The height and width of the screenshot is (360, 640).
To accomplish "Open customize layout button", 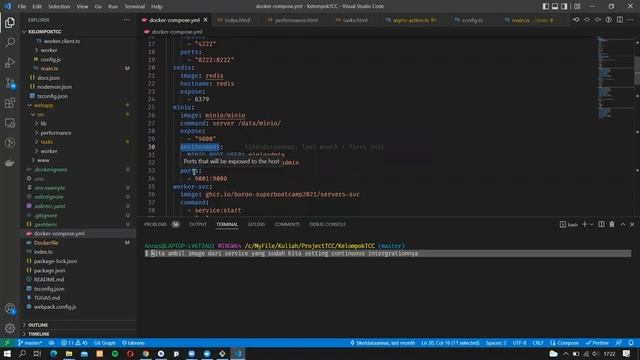I will click(577, 6).
